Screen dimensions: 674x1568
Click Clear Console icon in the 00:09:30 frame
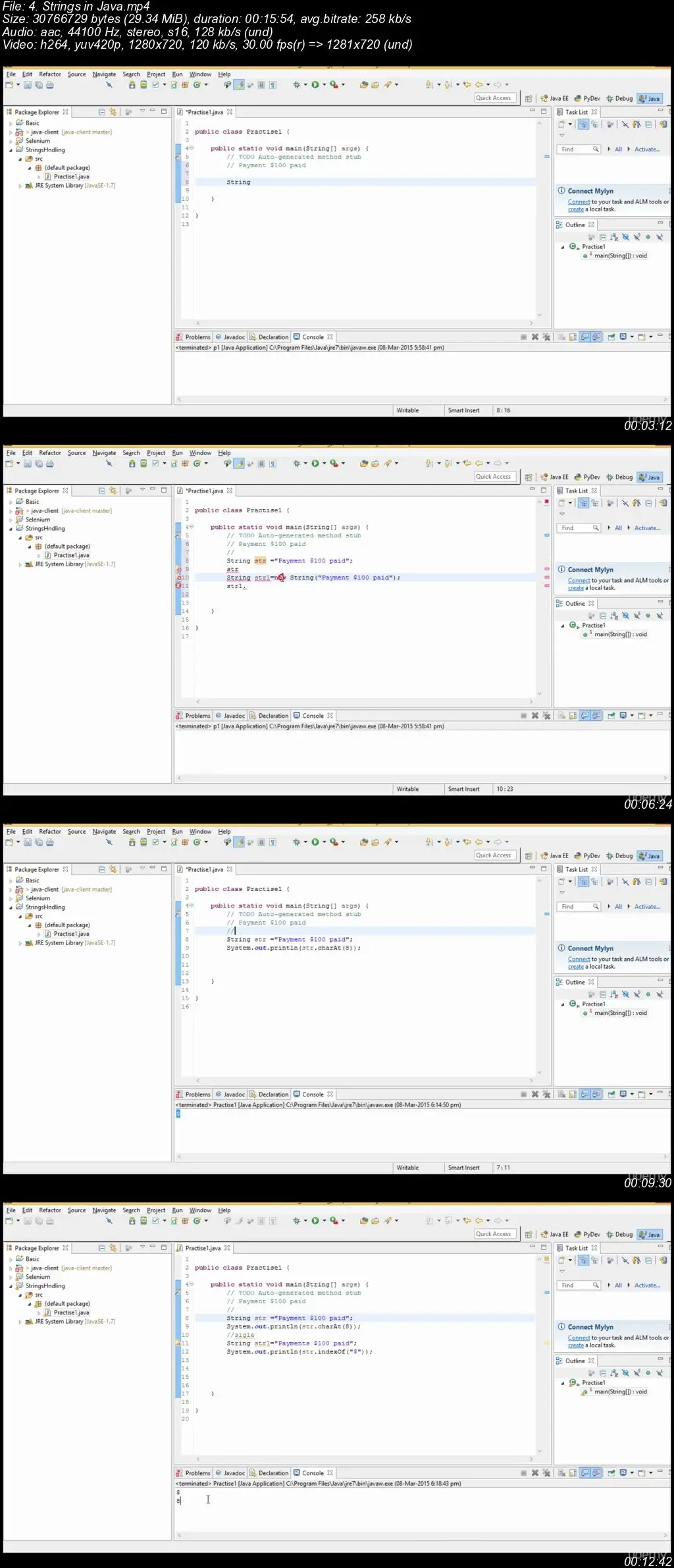point(562,1095)
